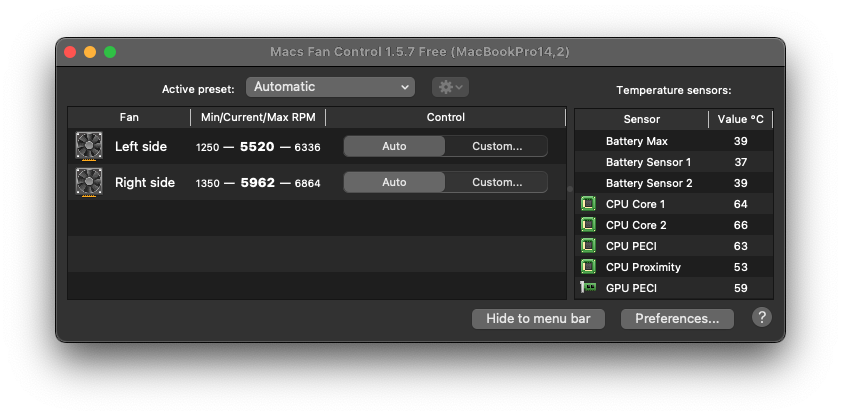This screenshot has width=841, height=416.
Task: Minimize the window with the yellow button
Action: (90, 52)
